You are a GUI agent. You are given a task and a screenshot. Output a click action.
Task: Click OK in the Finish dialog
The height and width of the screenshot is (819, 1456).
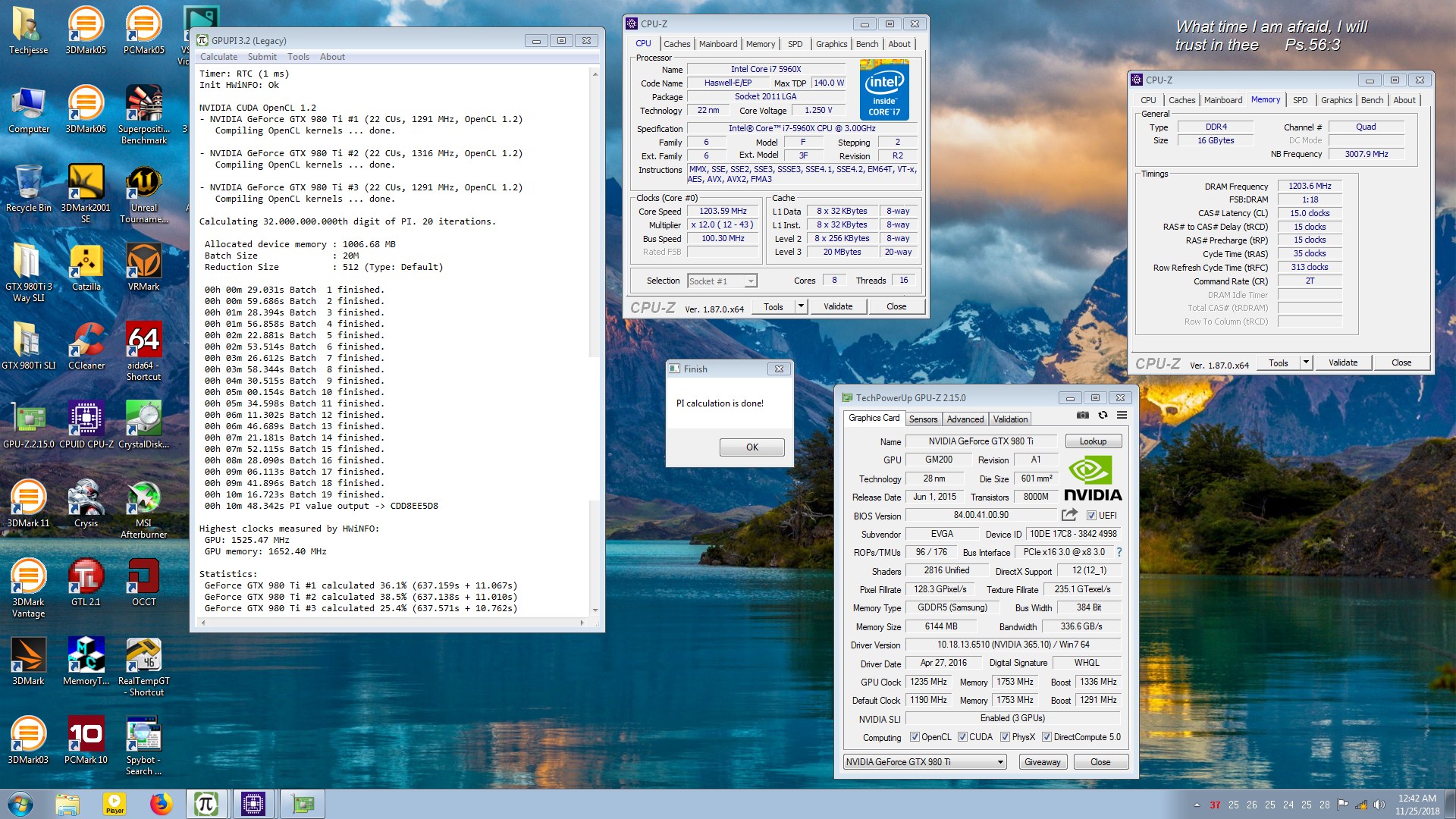[x=752, y=447]
